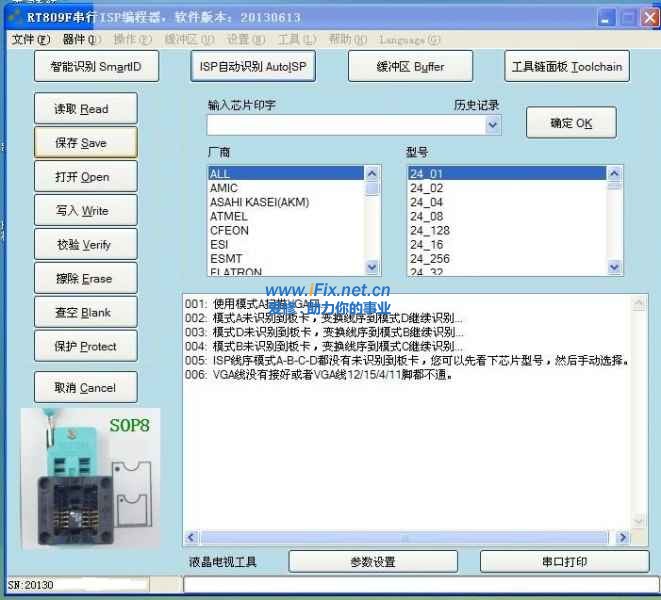This screenshot has width=661, height=600.
Task: Select ESI in the manufacturer list
Action: (286, 244)
